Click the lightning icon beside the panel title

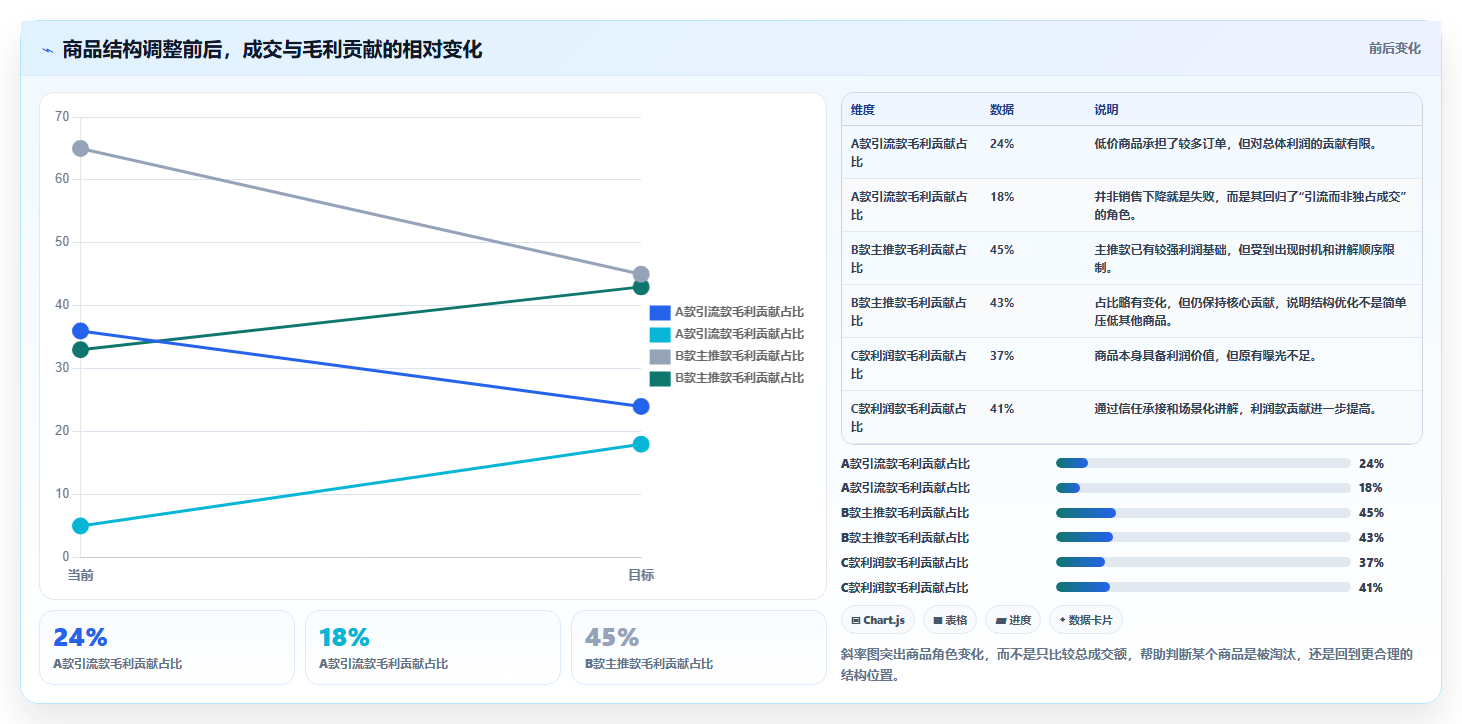pos(47,50)
